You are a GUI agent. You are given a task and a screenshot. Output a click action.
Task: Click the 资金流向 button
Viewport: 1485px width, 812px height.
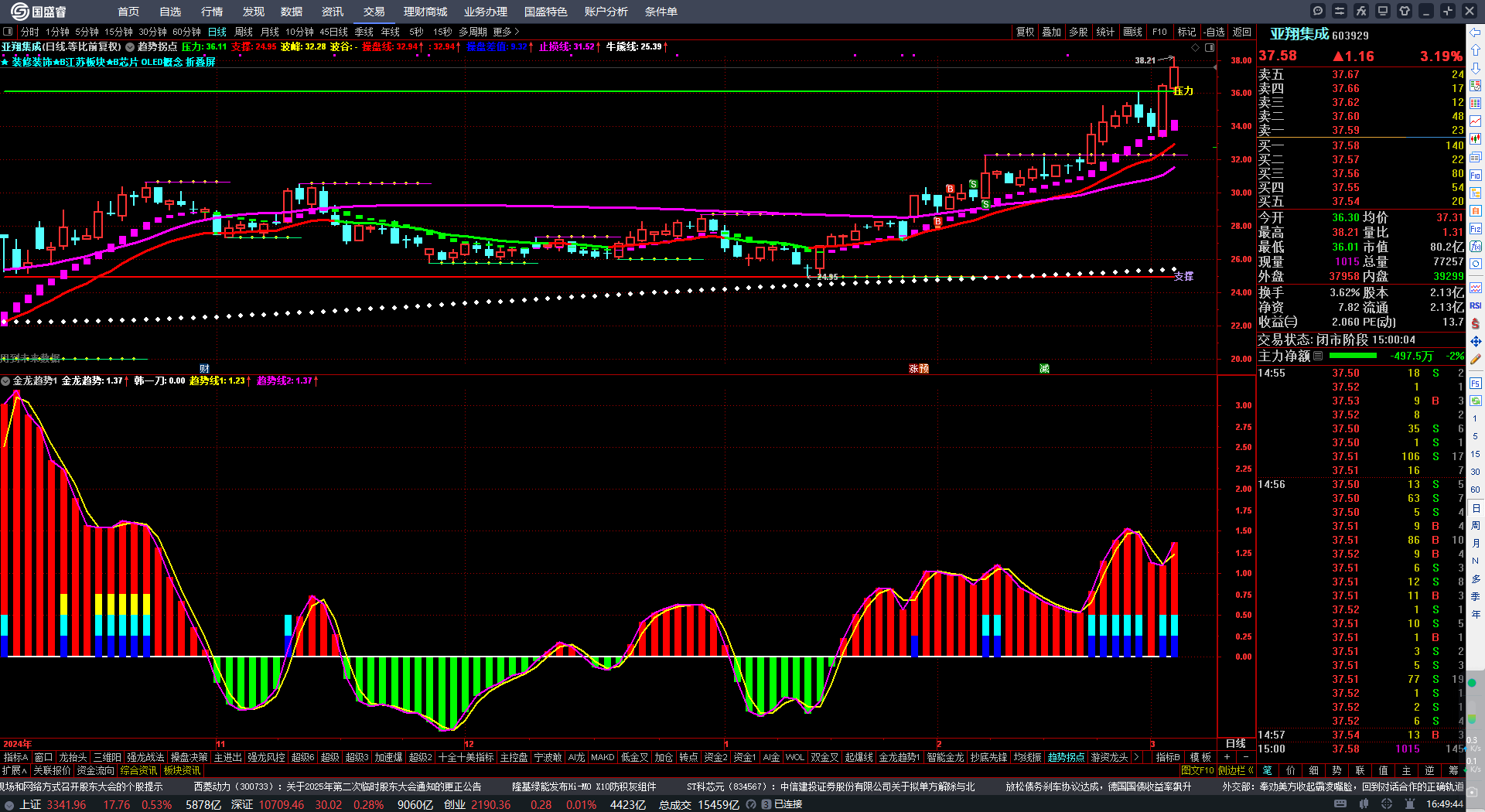click(x=96, y=770)
